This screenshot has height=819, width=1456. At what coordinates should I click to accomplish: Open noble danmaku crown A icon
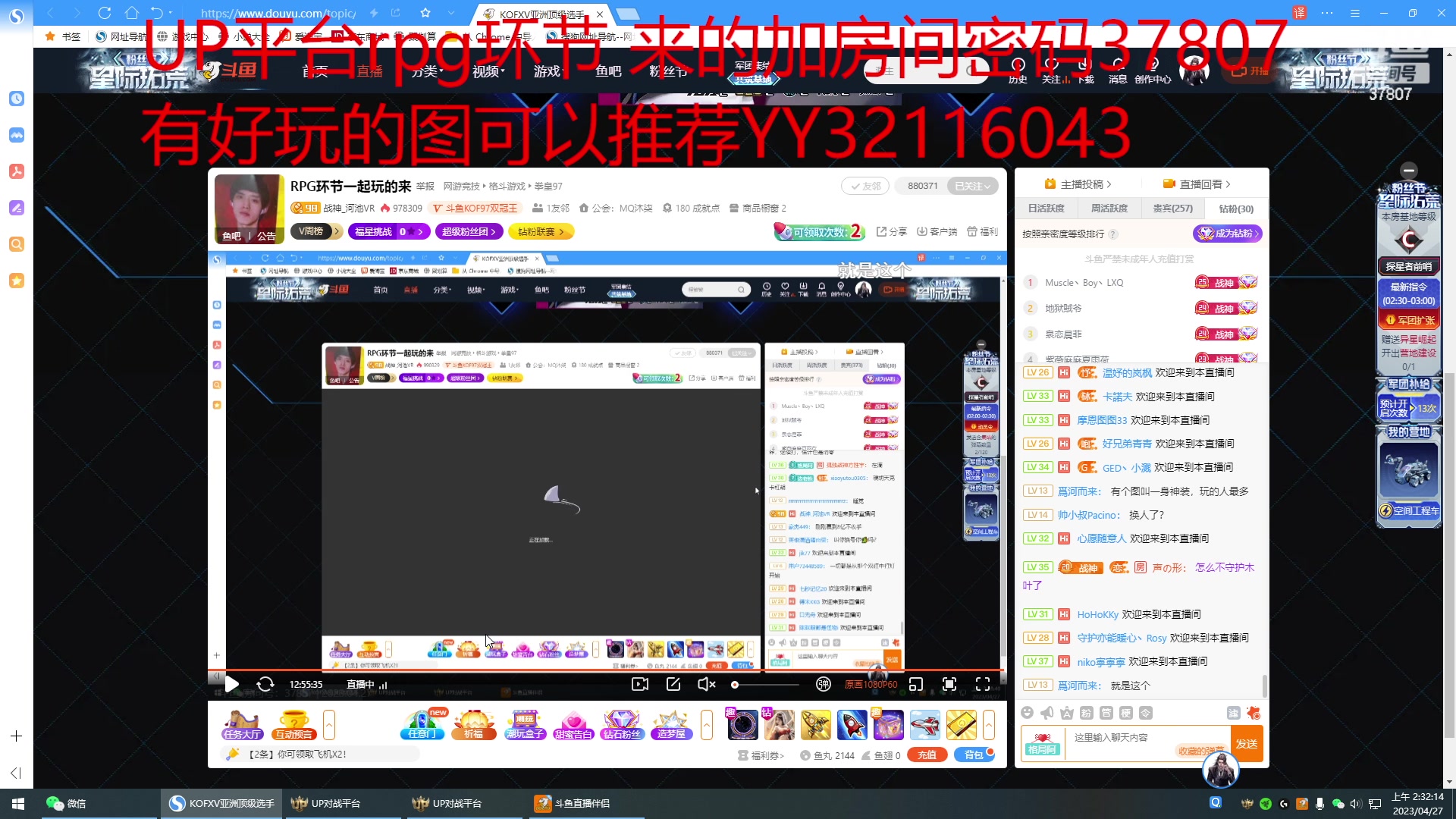1067,713
